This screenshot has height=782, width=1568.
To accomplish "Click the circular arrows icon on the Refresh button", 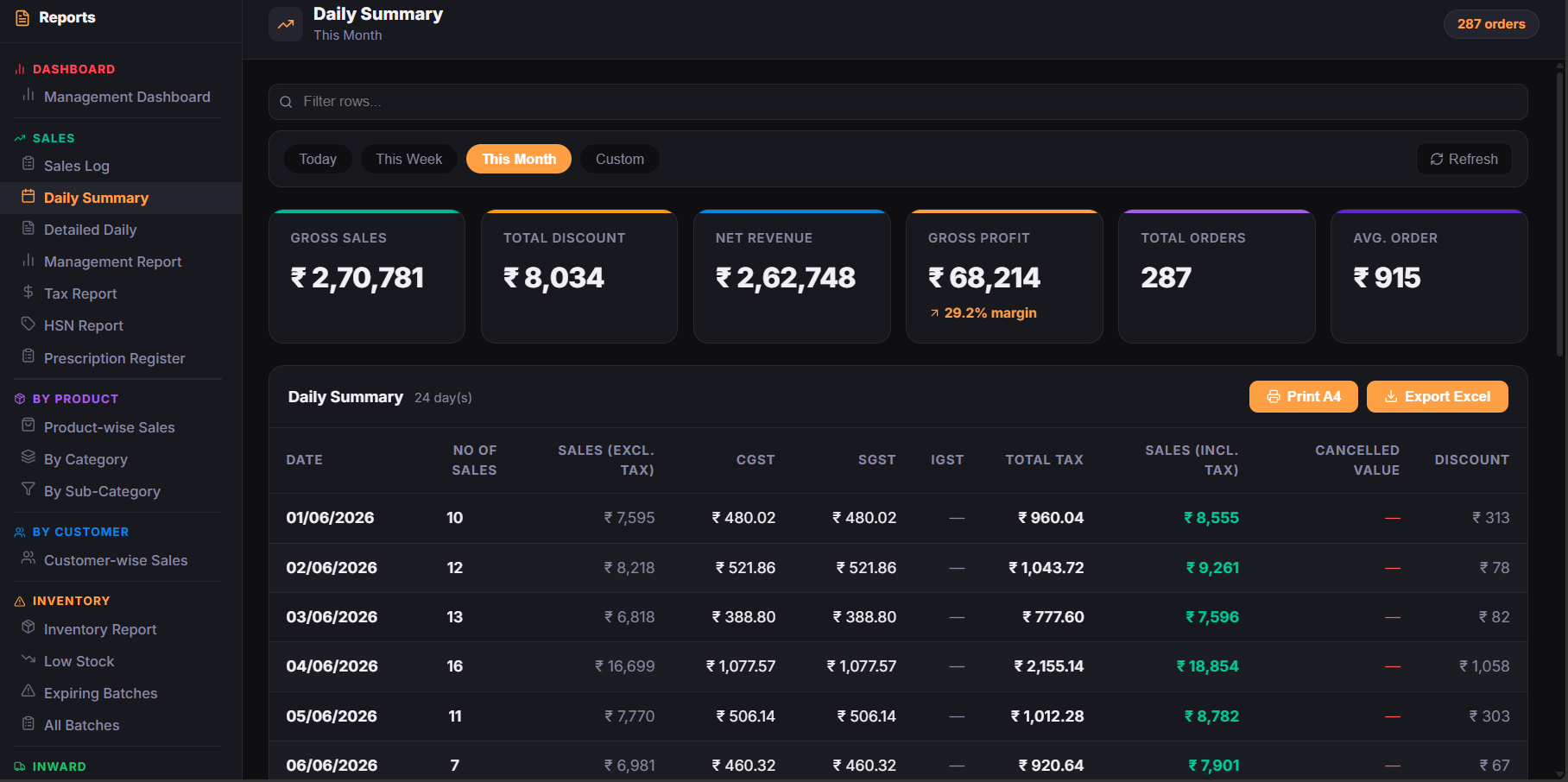I will click(1437, 159).
